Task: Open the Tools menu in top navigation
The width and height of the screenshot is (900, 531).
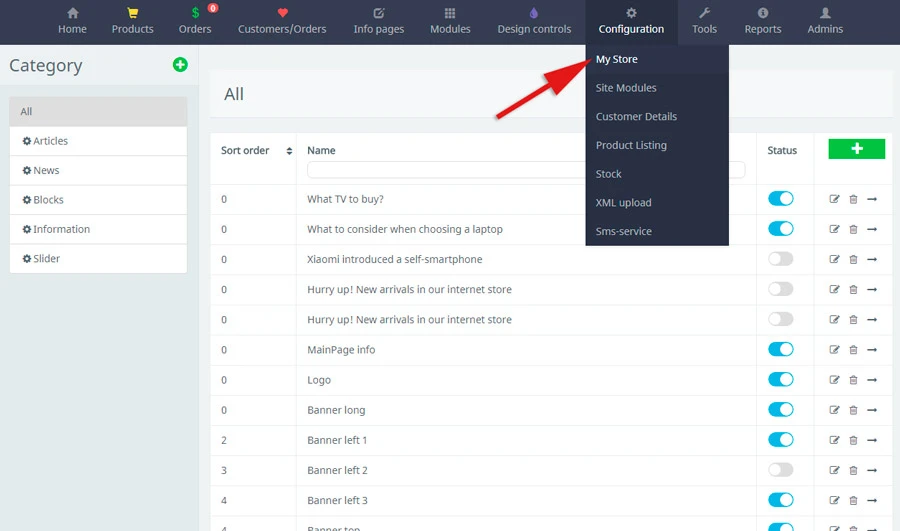Action: click(704, 21)
